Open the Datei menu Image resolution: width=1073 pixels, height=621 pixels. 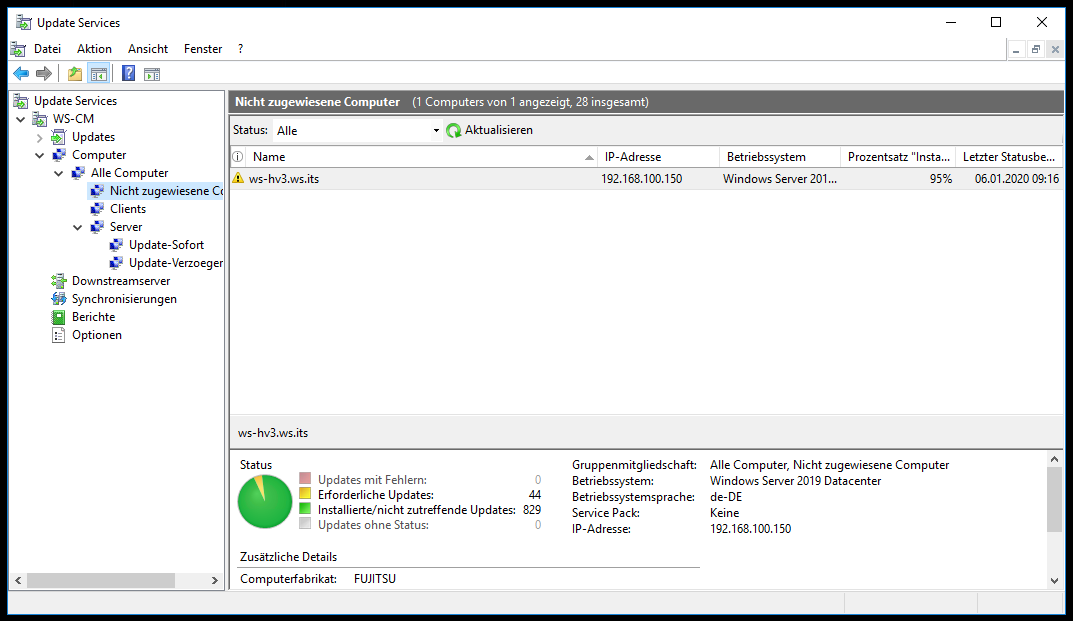(x=47, y=49)
